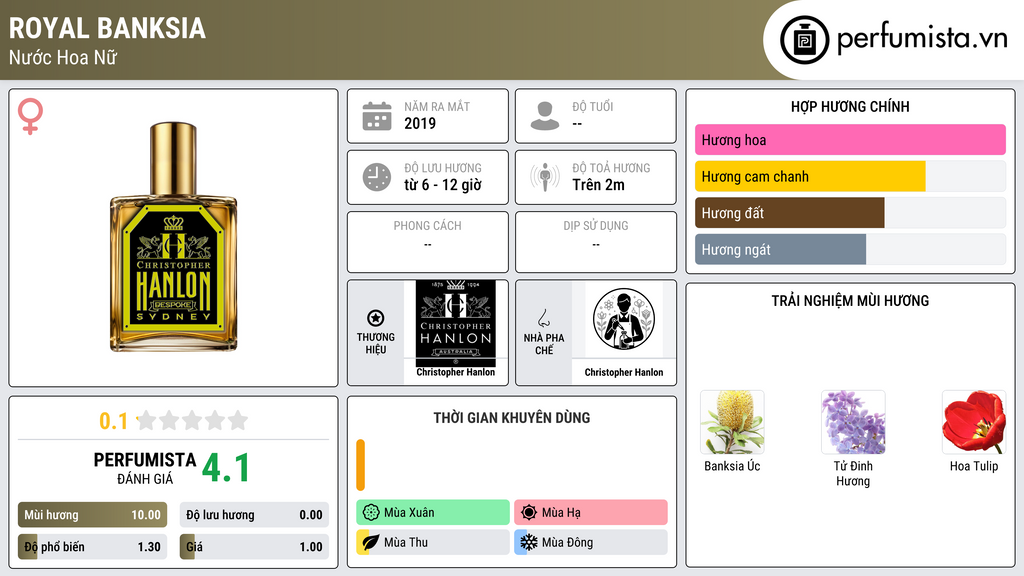This screenshot has width=1024, height=576.
Task: Select the Mùa Xuân season tile
Action: pyautogui.click(x=433, y=512)
